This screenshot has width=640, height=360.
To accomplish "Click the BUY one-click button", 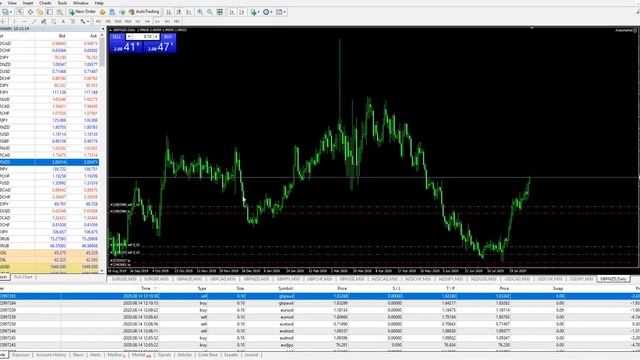I will pos(168,37).
